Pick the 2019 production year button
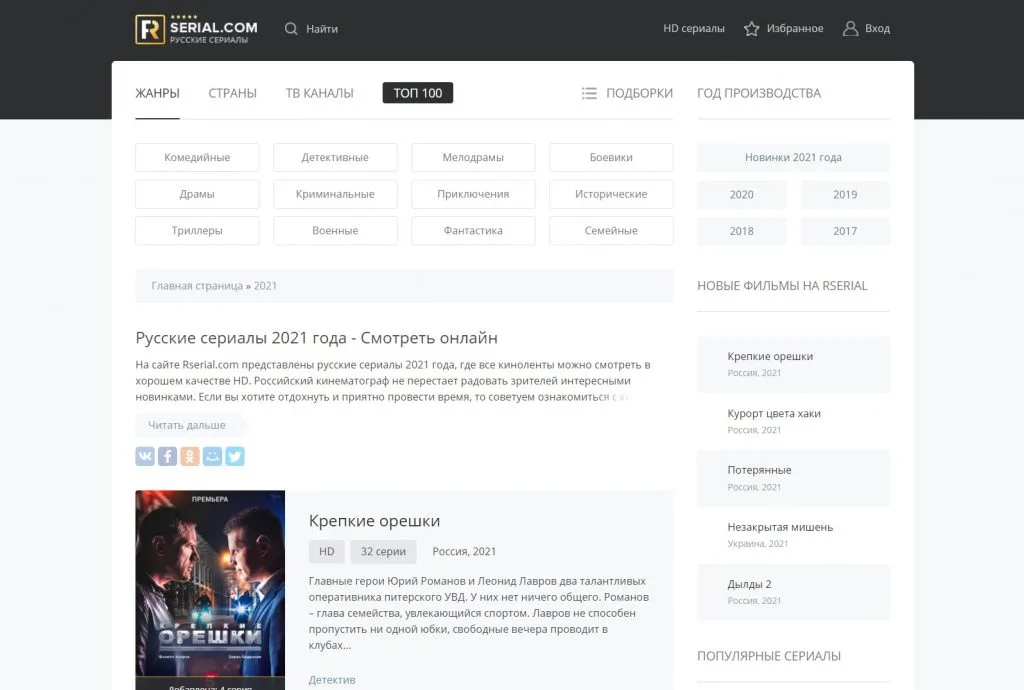This screenshot has width=1024, height=690. pyautogui.click(x=844, y=195)
